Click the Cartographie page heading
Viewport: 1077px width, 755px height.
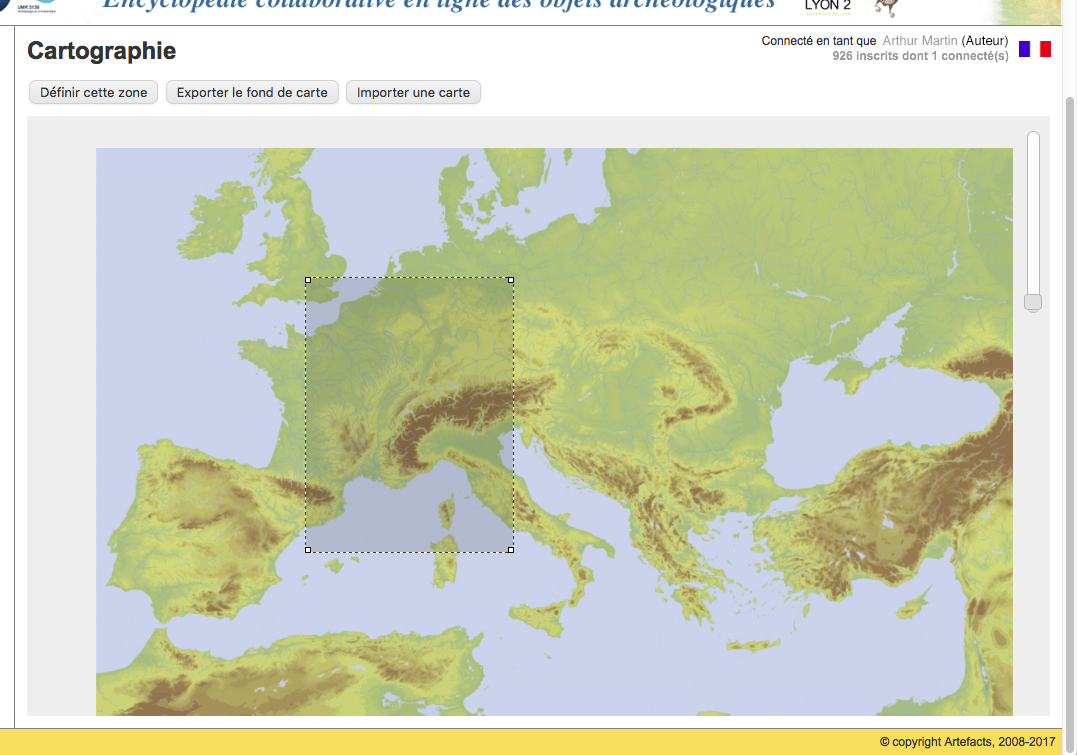coord(101,51)
